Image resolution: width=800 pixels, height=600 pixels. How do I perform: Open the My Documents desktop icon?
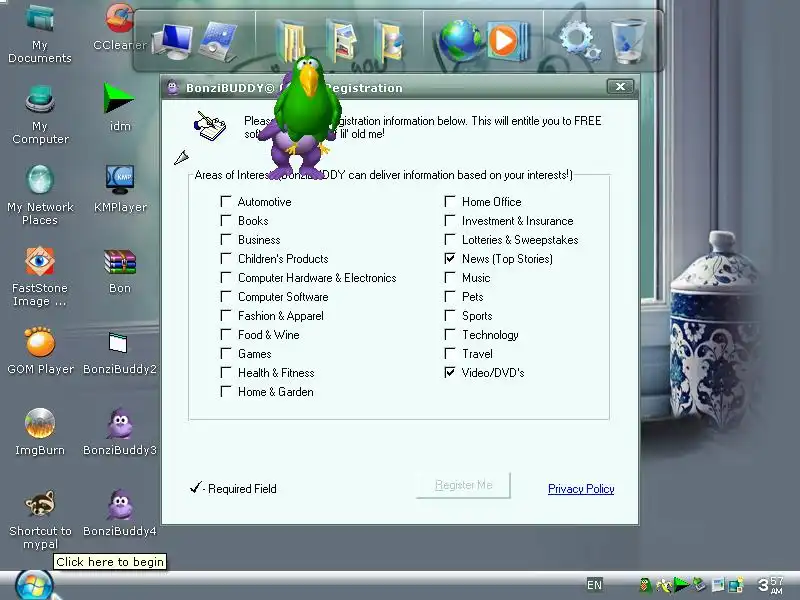point(40,34)
